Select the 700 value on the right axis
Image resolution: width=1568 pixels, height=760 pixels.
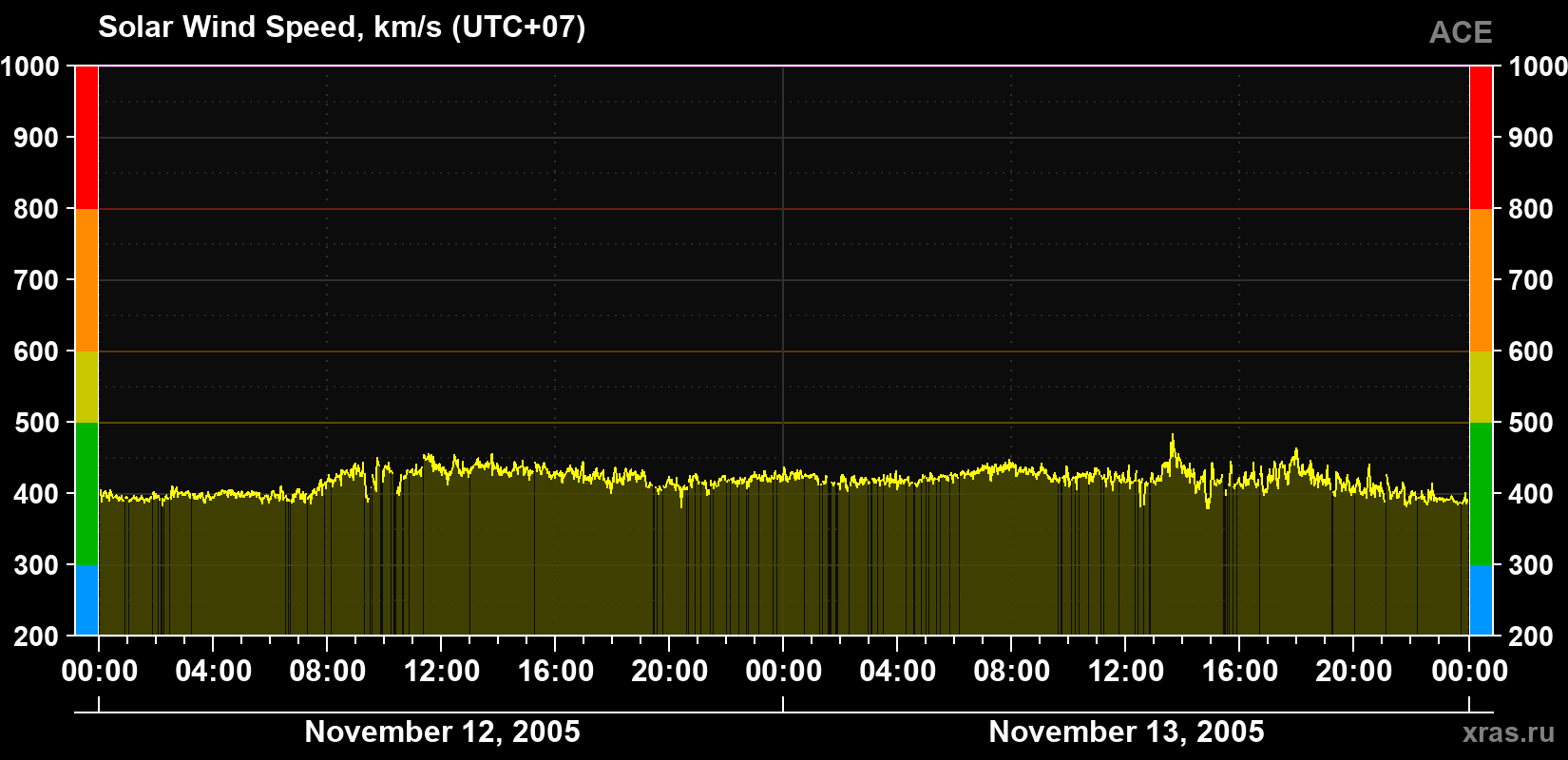(x=1531, y=280)
